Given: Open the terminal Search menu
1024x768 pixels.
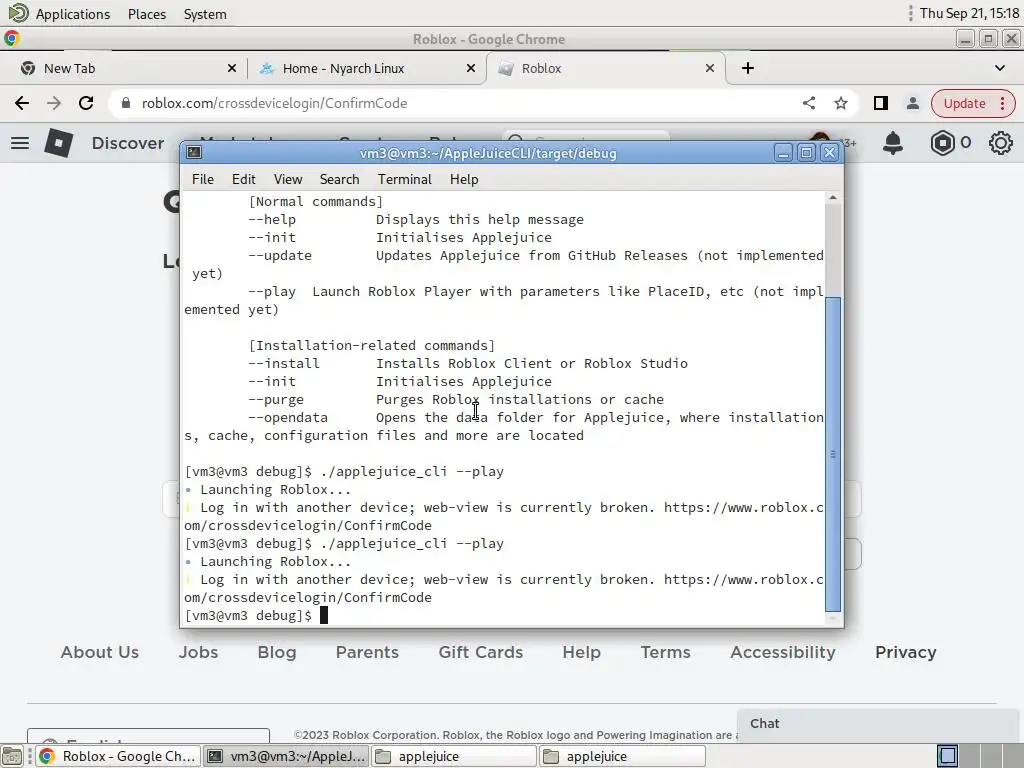Looking at the screenshot, I should pyautogui.click(x=340, y=179).
